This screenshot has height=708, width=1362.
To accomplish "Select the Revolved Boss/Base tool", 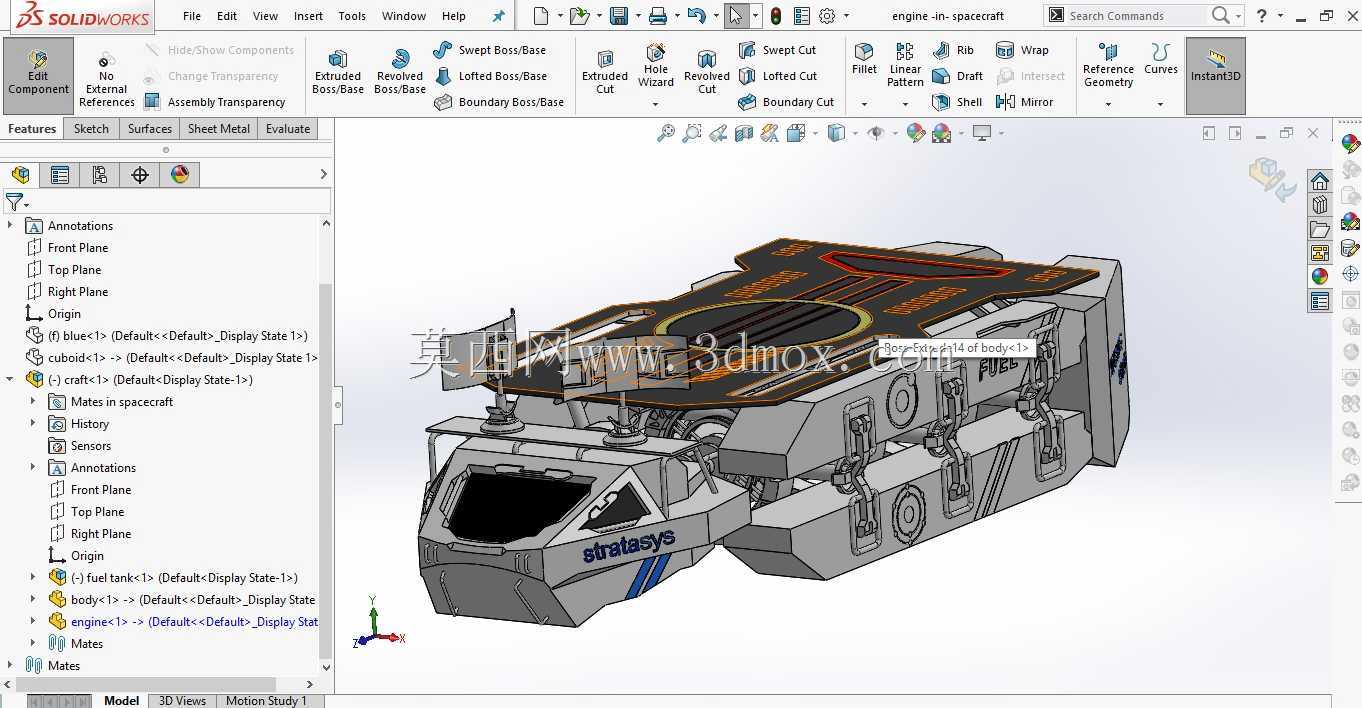I will click(400, 72).
